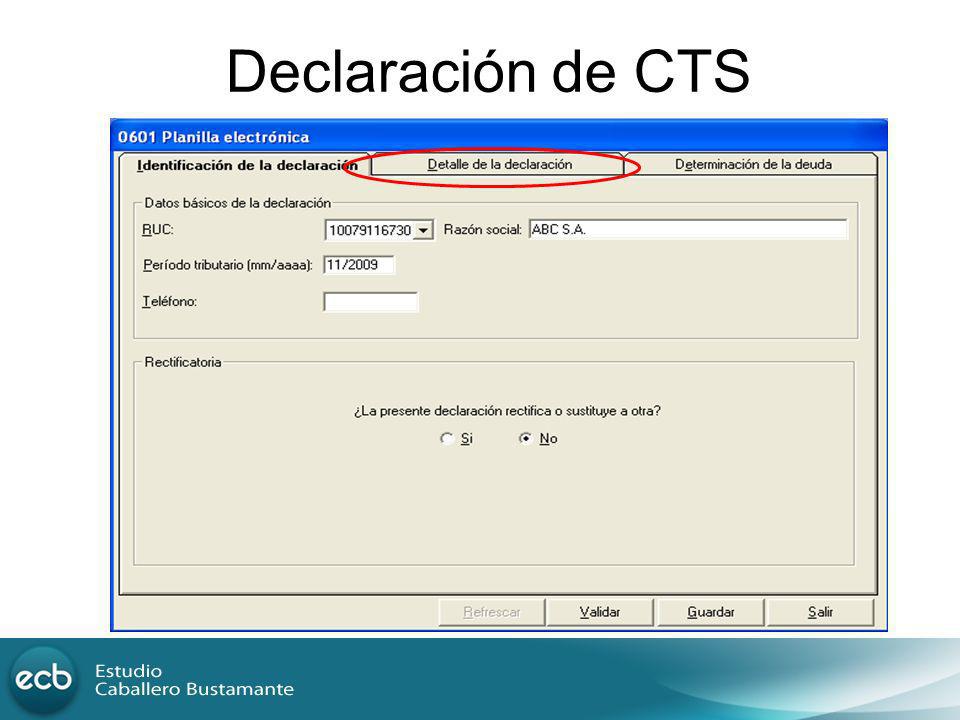
Task: Select the No radio button
Action: click(x=525, y=438)
